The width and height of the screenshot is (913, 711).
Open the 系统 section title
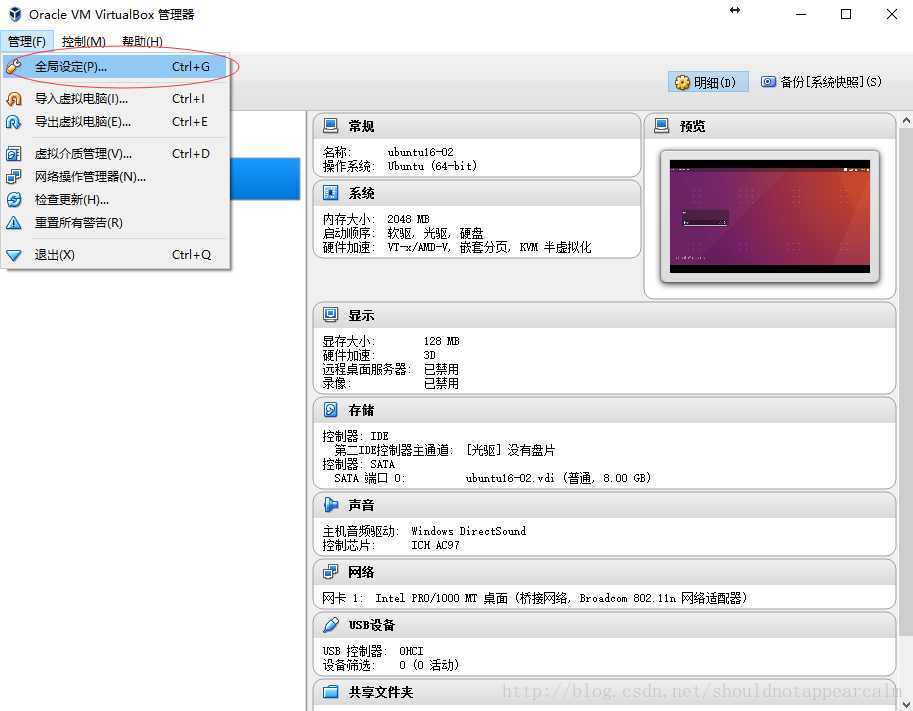[361, 193]
